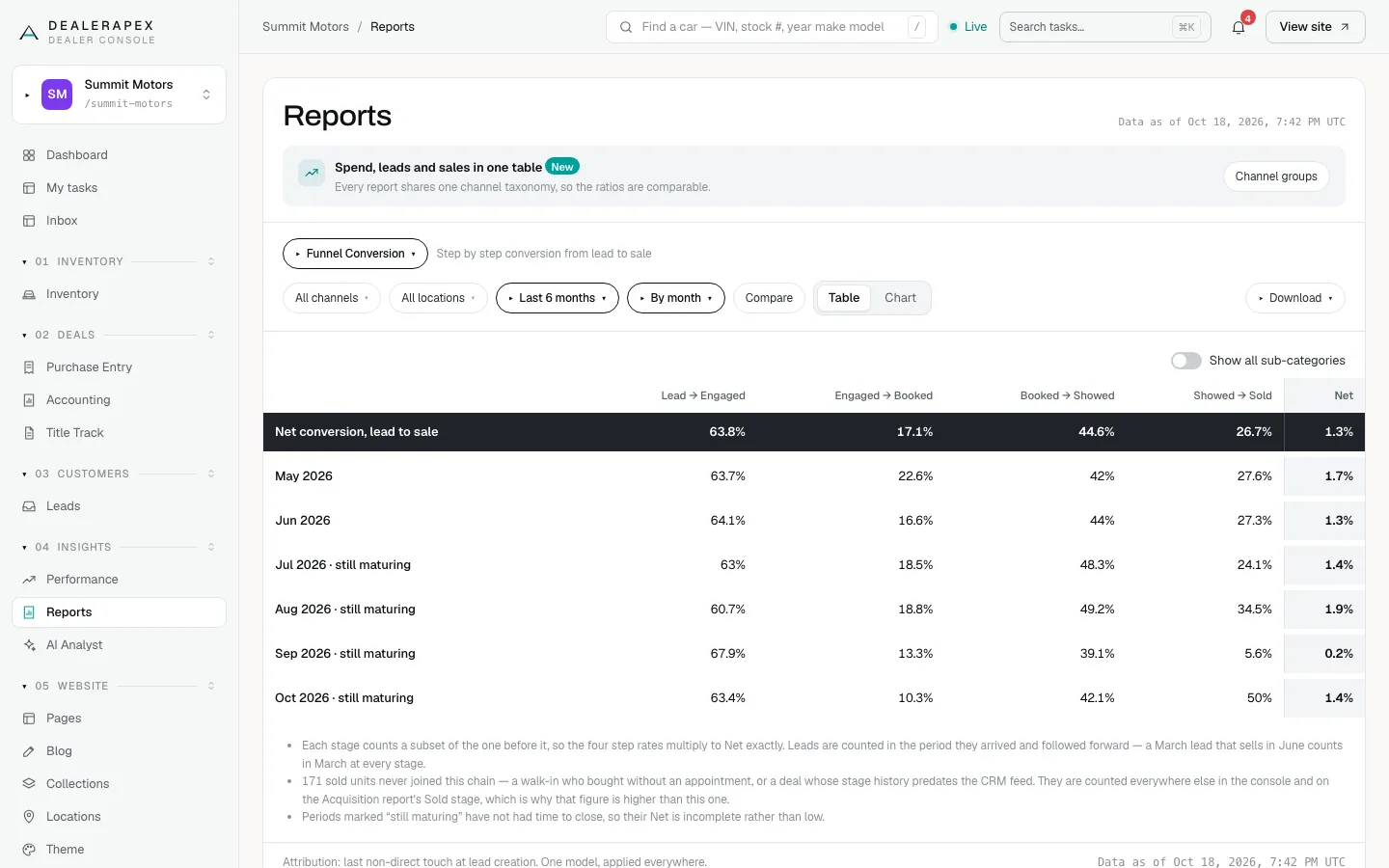Click the Performance trend icon

point(29,580)
